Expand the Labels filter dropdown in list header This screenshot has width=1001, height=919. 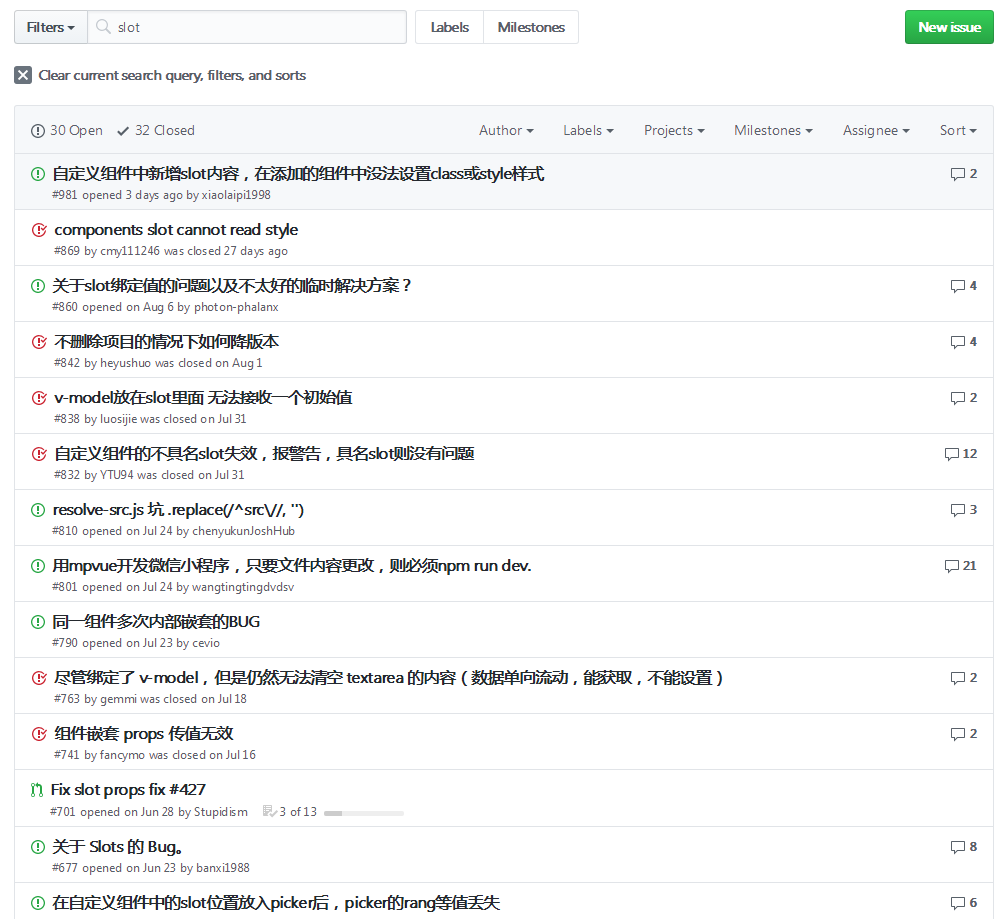588,130
